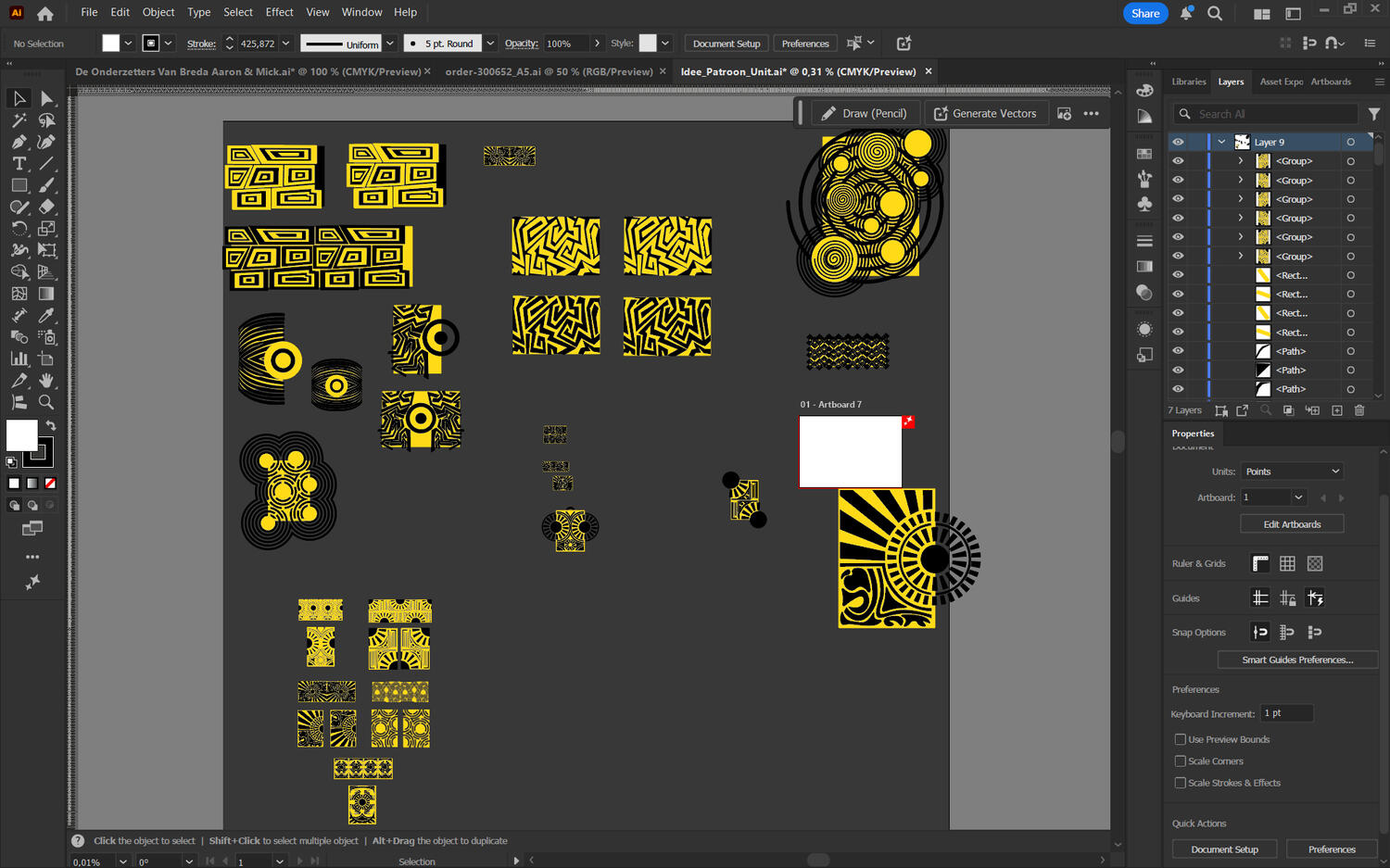The height and width of the screenshot is (868, 1390).
Task: Open the Units dropdown set to Points
Action: [1291, 471]
